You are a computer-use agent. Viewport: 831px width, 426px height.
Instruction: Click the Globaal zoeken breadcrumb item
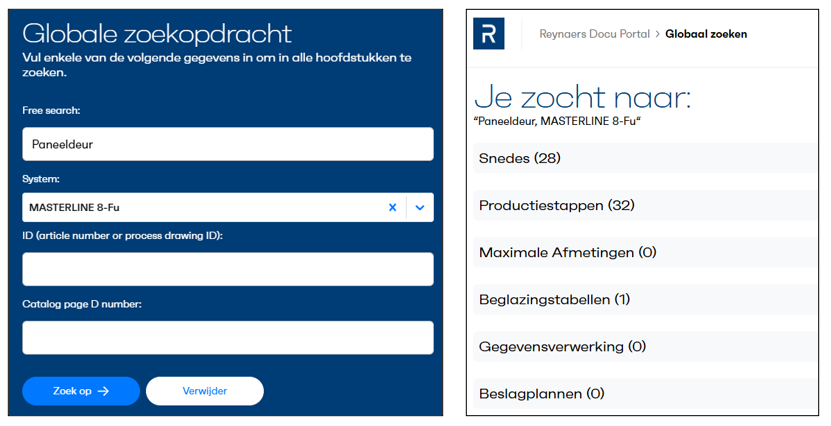click(x=706, y=34)
